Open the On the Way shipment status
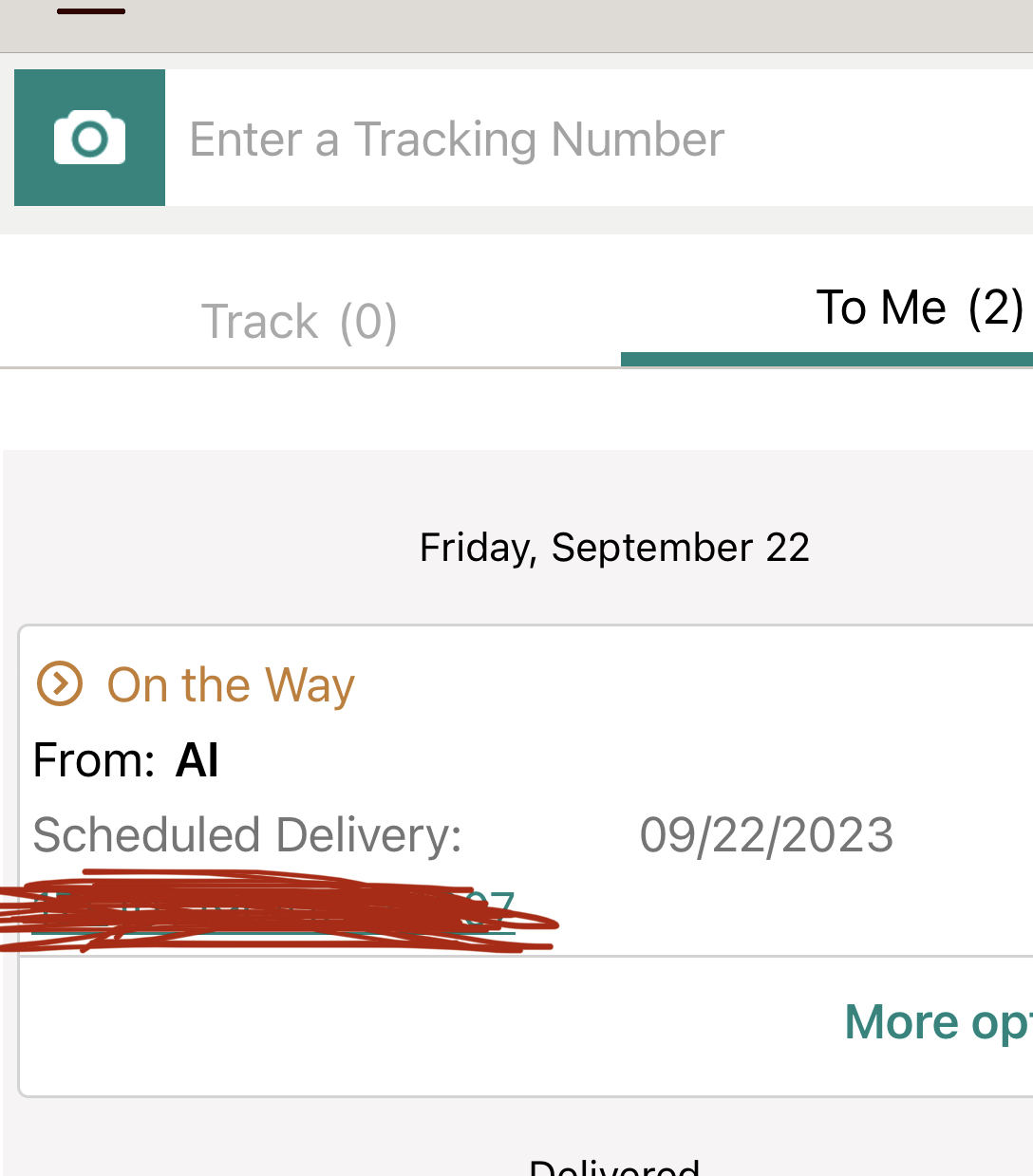Screen dimensions: 1033x1176 point(231,685)
